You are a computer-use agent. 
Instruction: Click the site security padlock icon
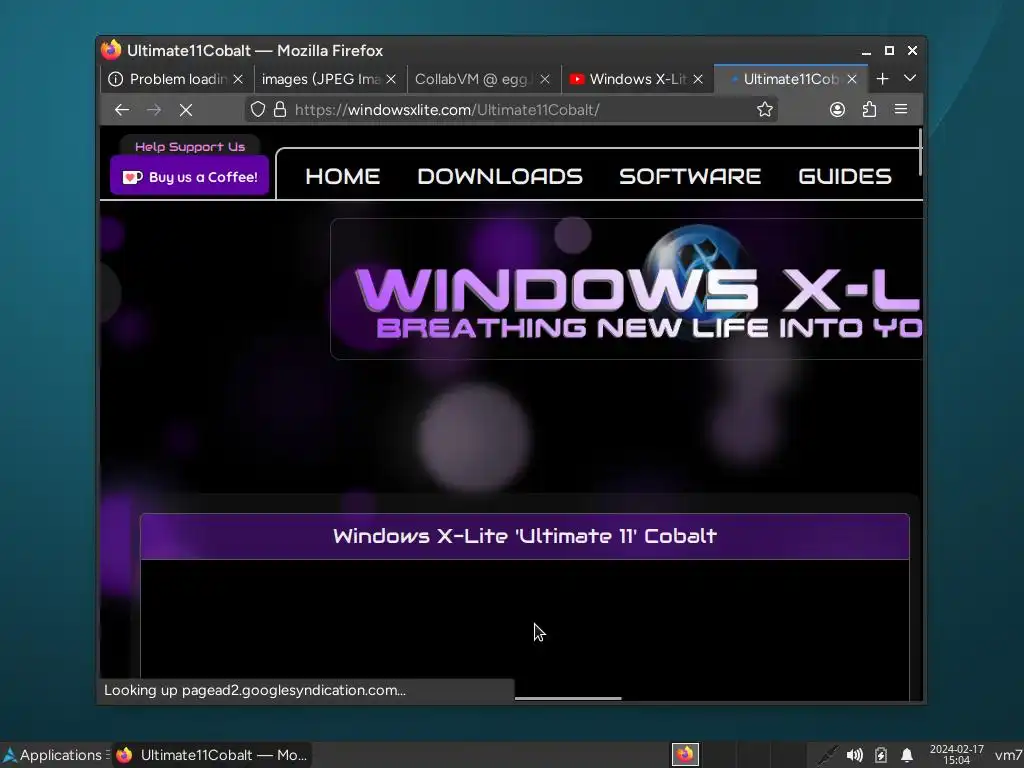click(280, 109)
